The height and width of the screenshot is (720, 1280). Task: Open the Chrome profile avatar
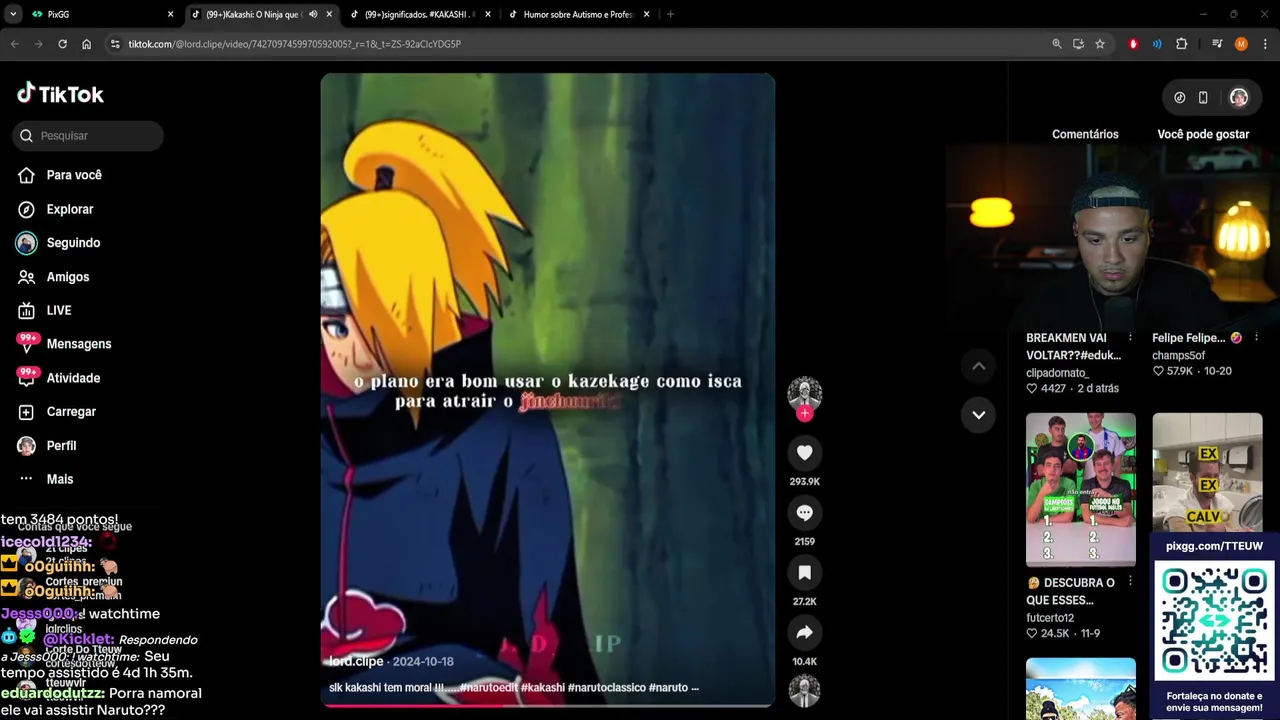click(x=1241, y=44)
